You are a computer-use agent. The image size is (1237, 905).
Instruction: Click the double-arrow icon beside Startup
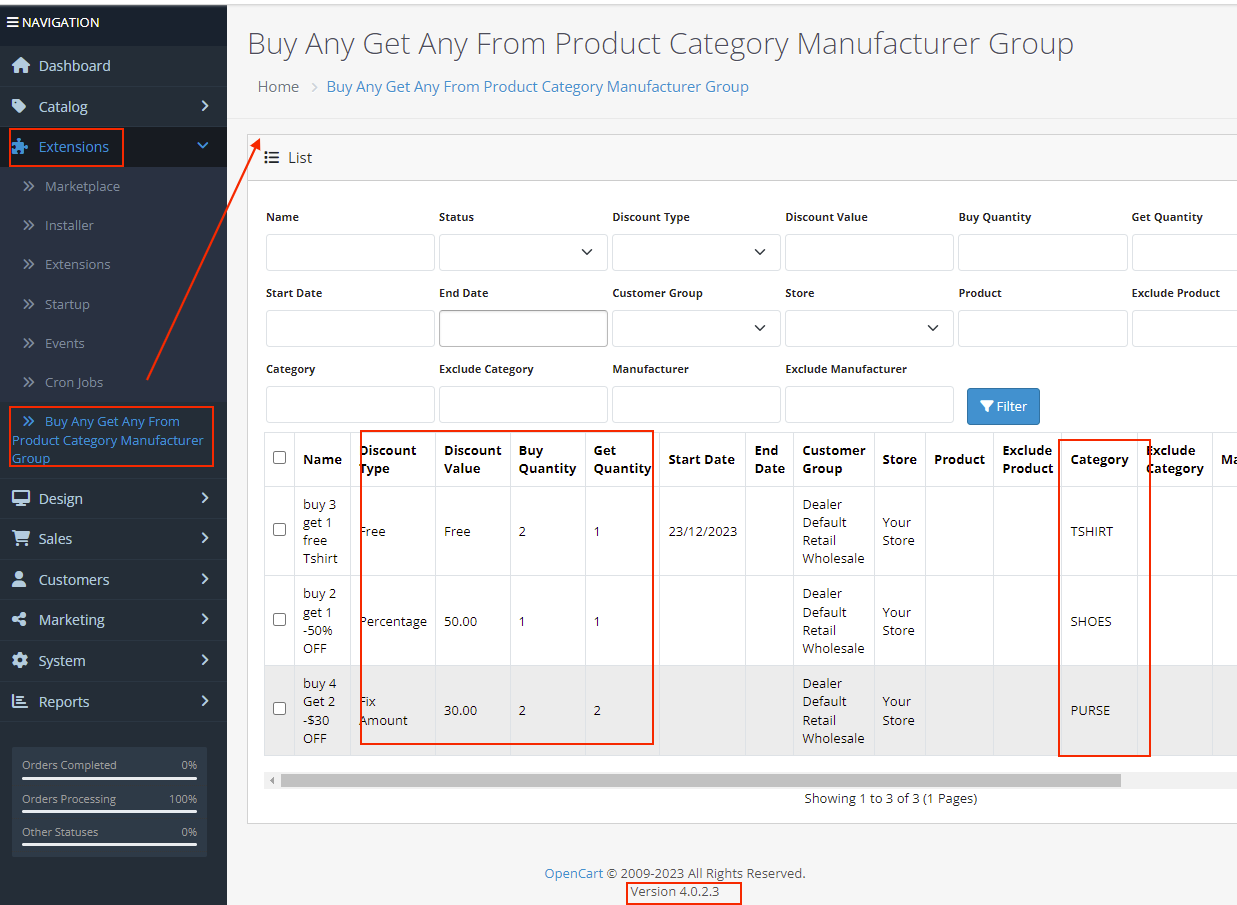tap(29, 304)
